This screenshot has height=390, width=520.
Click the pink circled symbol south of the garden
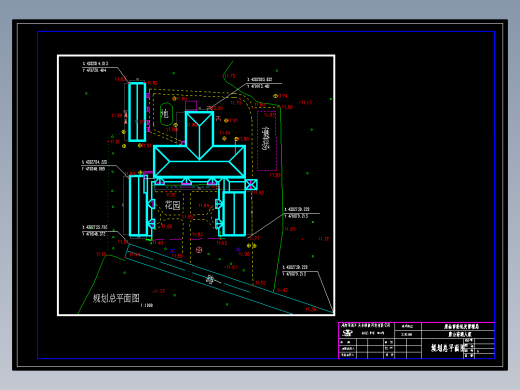click(199, 249)
